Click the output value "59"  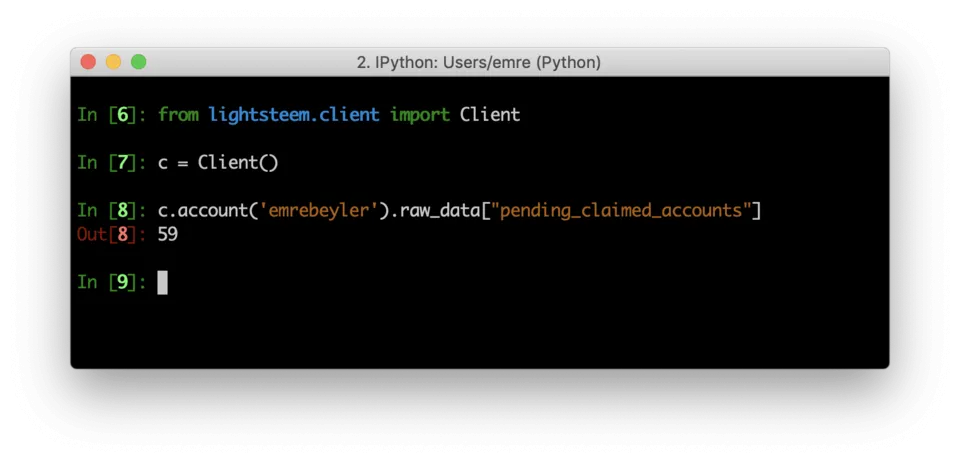(168, 234)
